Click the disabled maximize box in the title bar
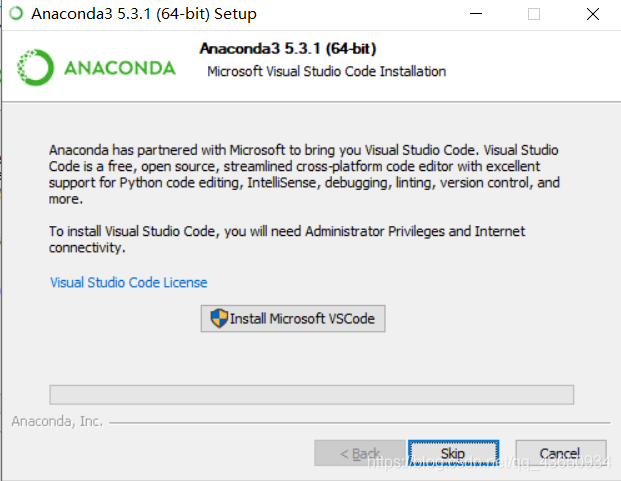Screen dimensions: 621x481 tap(534, 14)
